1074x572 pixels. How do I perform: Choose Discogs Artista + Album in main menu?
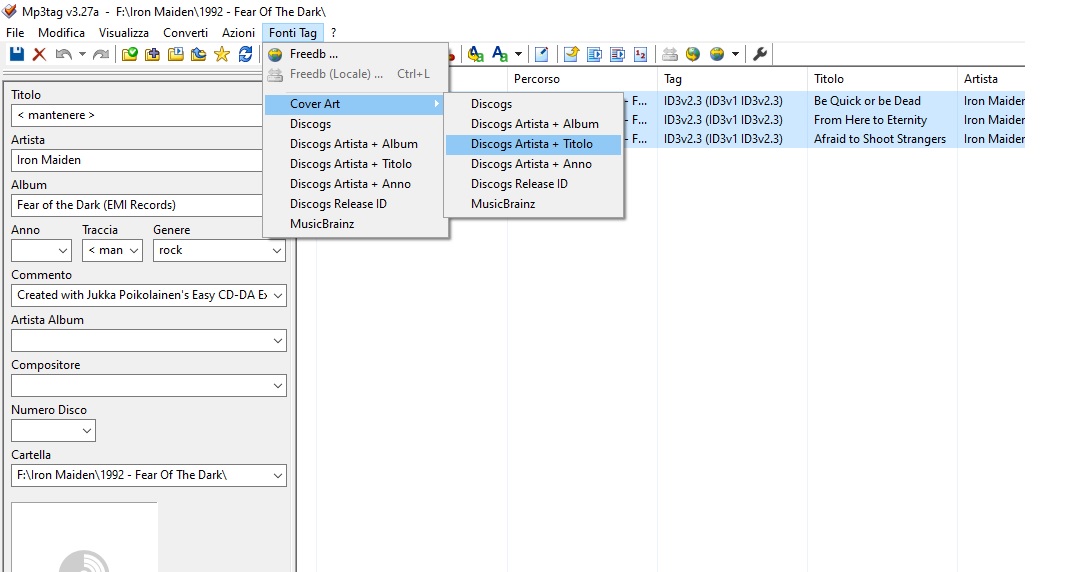(x=355, y=144)
